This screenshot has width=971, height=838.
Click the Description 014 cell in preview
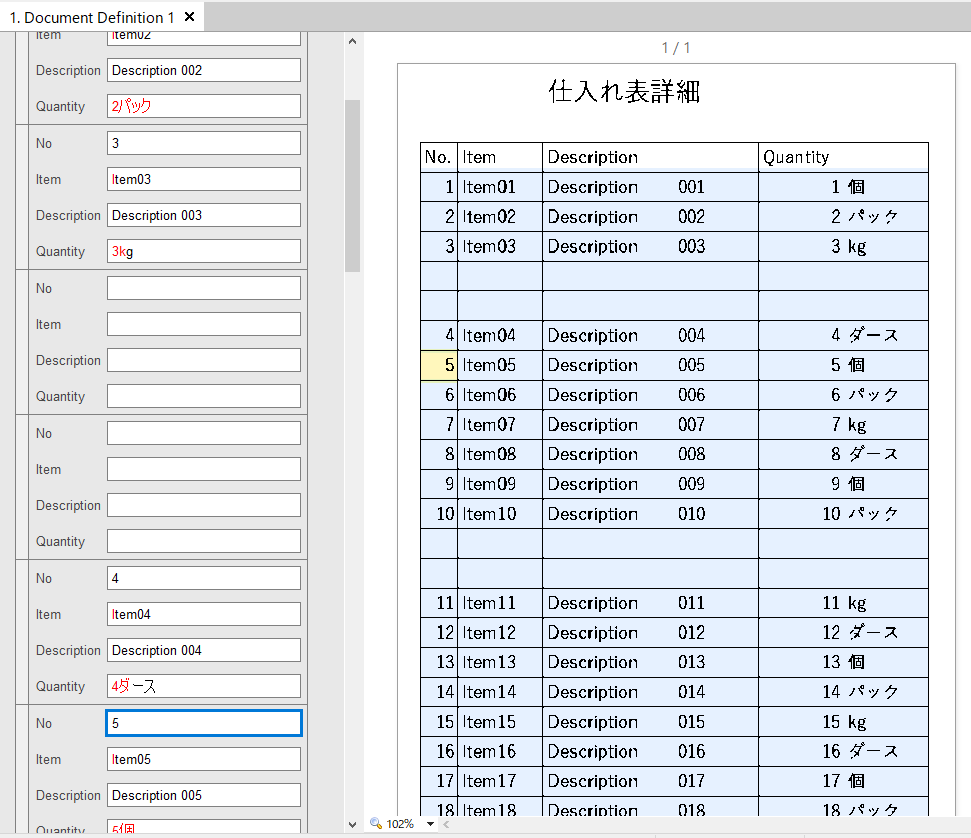tap(650, 692)
